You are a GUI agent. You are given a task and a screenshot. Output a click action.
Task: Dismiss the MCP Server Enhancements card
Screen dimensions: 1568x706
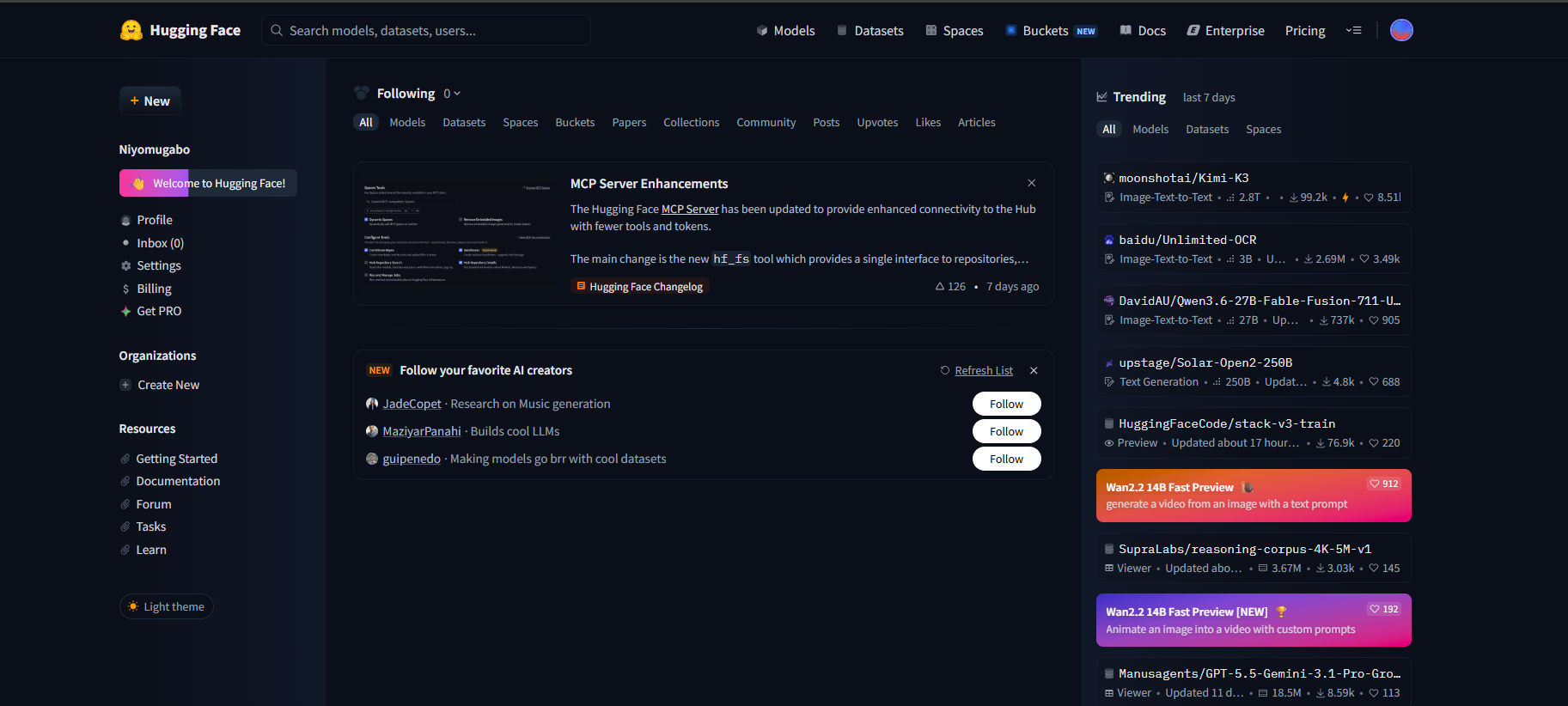tap(1031, 183)
